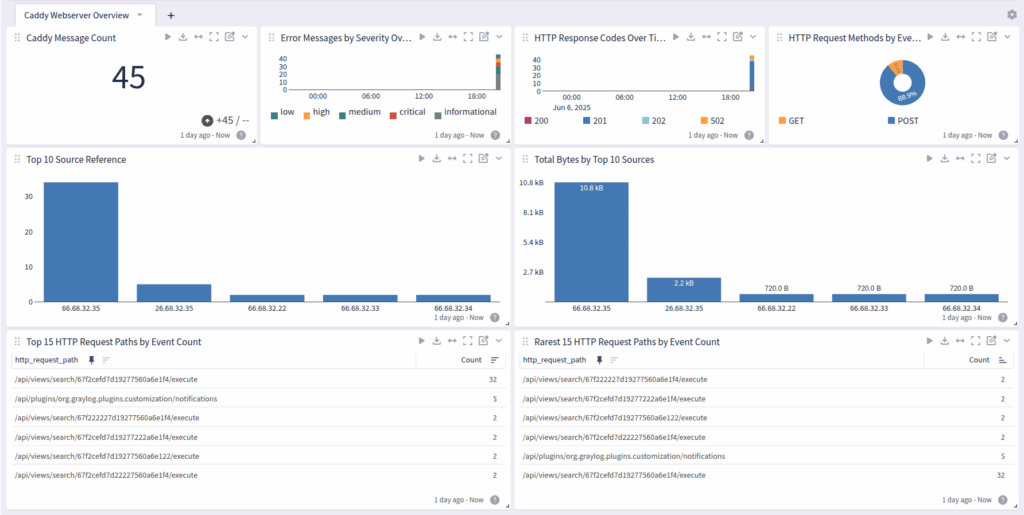Image resolution: width=1024 pixels, height=515 pixels.
Task: Click the 'critical' severity legend label
Action: [x=412, y=112]
